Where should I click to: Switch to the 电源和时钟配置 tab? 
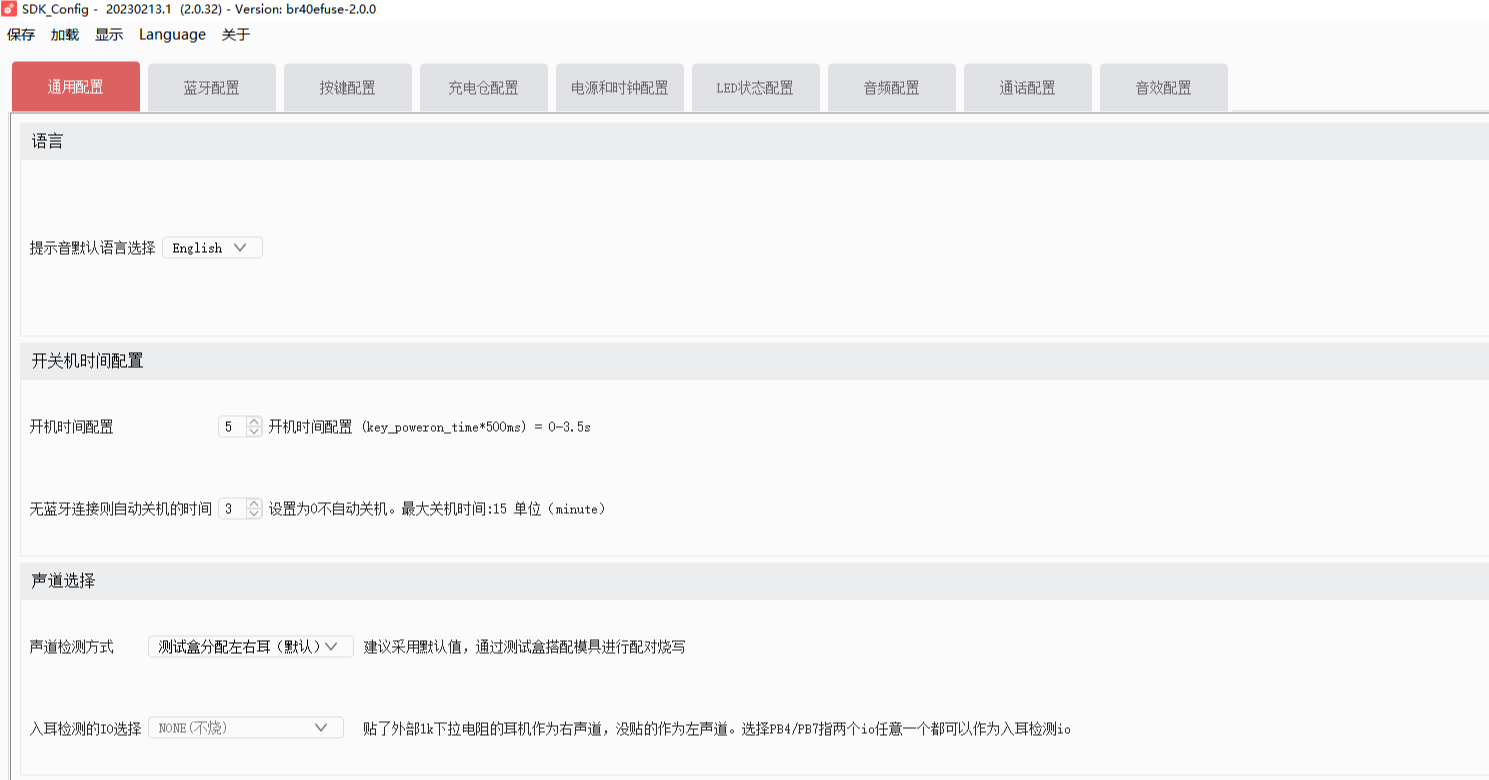pos(620,87)
